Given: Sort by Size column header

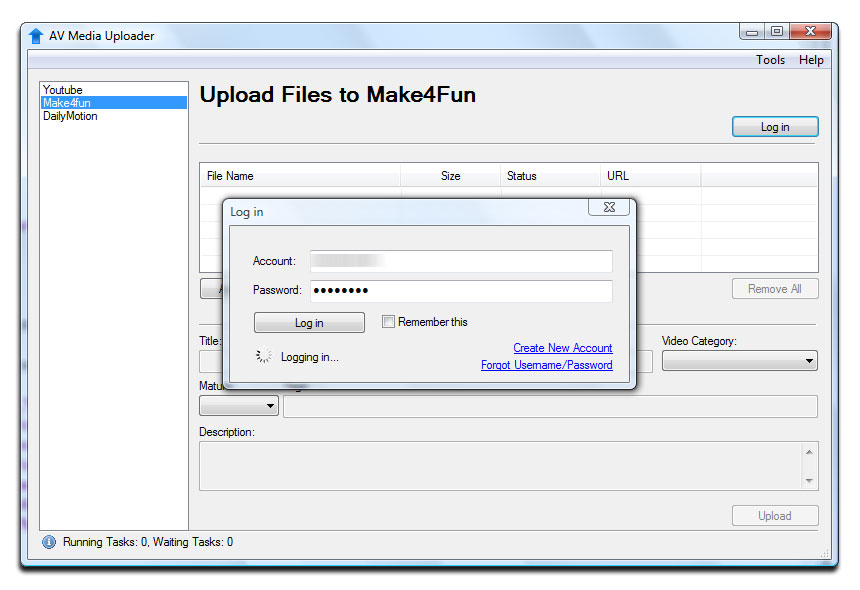Looking at the screenshot, I should coord(450,176).
